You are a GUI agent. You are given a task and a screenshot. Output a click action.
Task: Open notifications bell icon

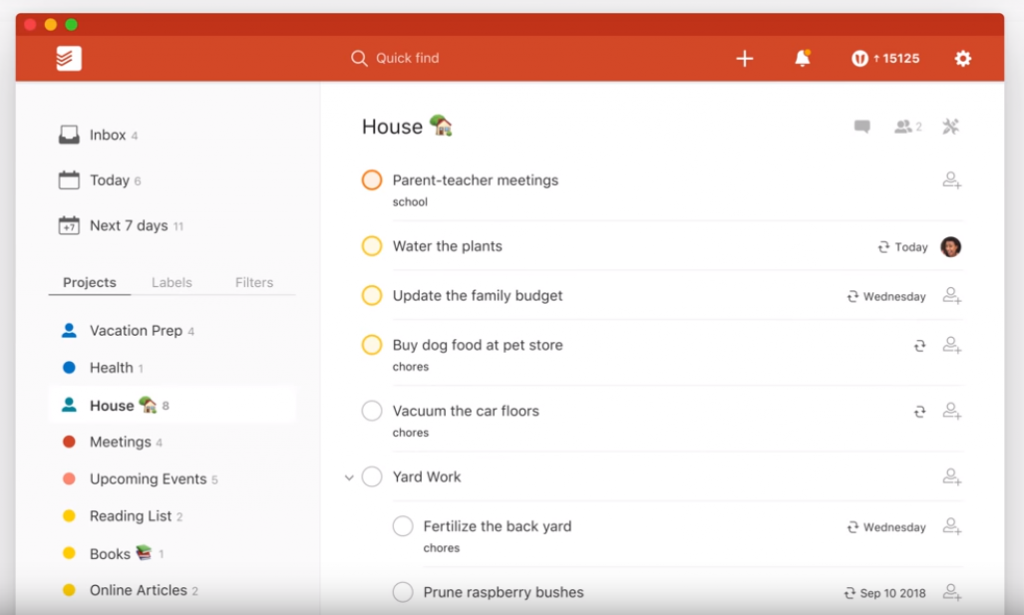coord(802,59)
